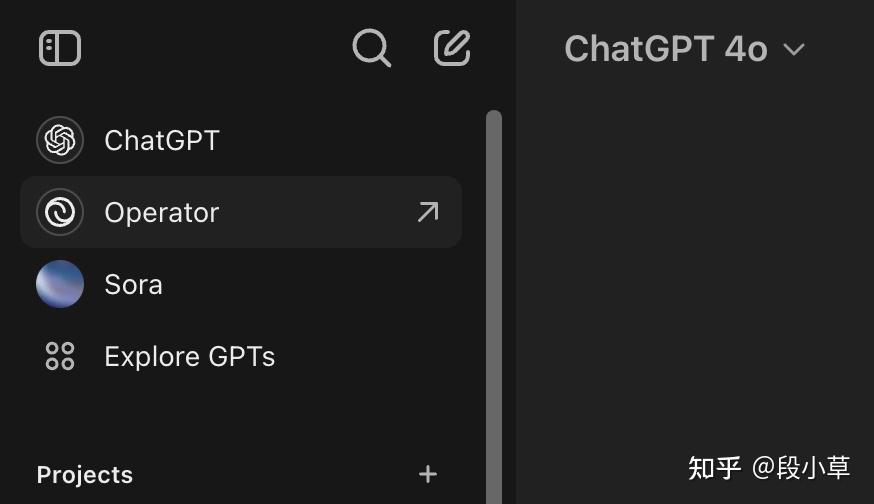Click the Explore GPTs grid icon
The height and width of the screenshot is (504, 874).
click(x=60, y=356)
